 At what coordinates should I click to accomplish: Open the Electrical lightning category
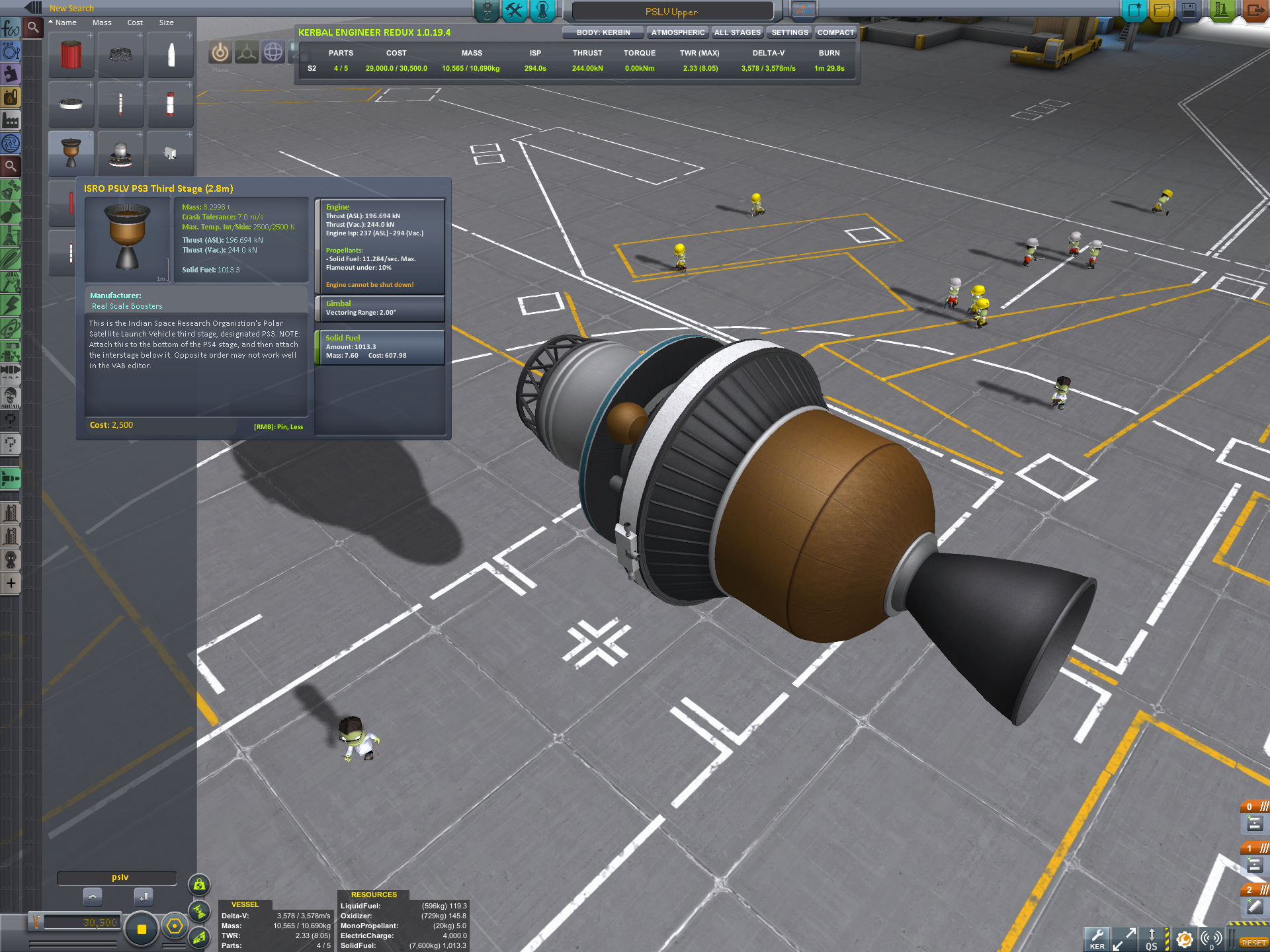(x=11, y=305)
